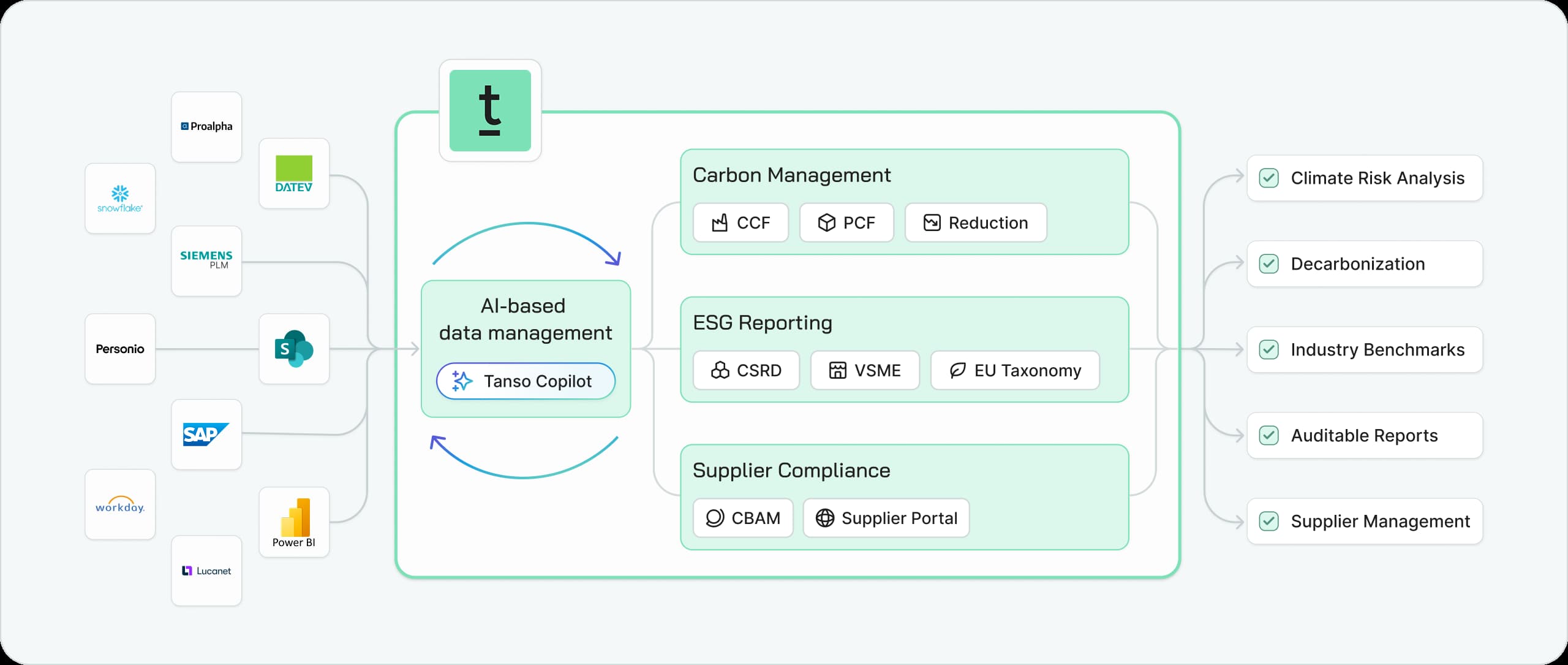Viewport: 1568px width, 665px height.
Task: Click the Siemens PLM logo
Action: click(206, 261)
